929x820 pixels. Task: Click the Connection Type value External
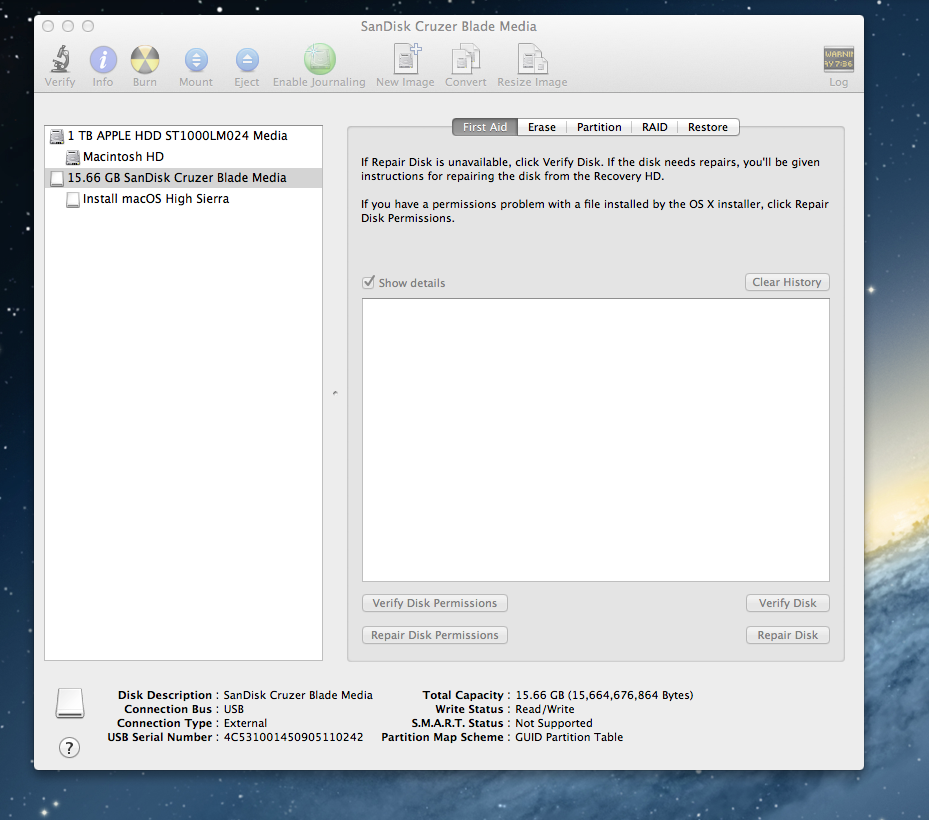(245, 723)
